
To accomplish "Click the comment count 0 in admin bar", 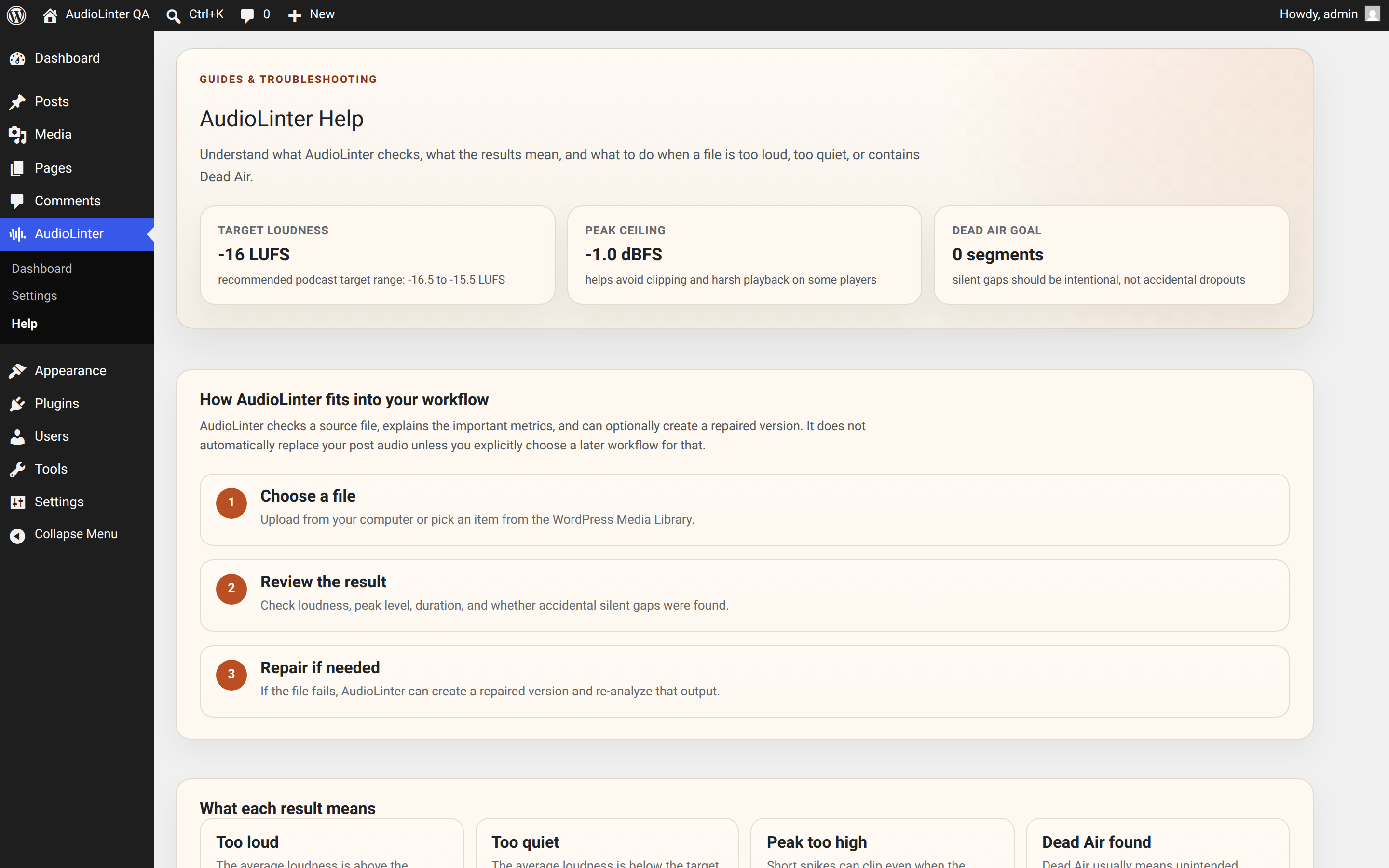I will [x=266, y=14].
